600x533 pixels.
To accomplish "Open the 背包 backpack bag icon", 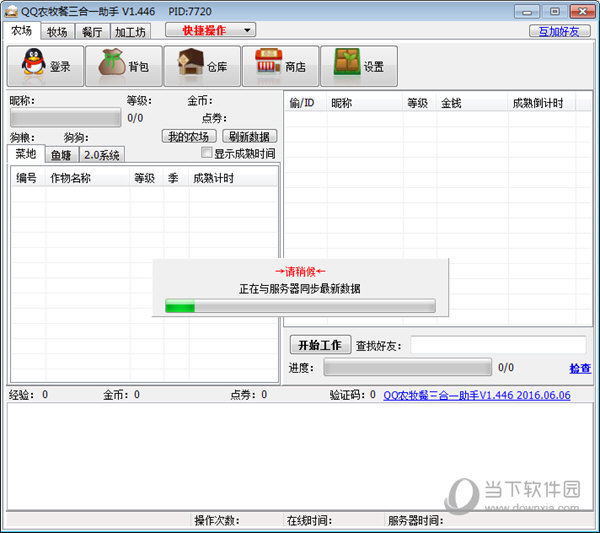I will 124,66.
